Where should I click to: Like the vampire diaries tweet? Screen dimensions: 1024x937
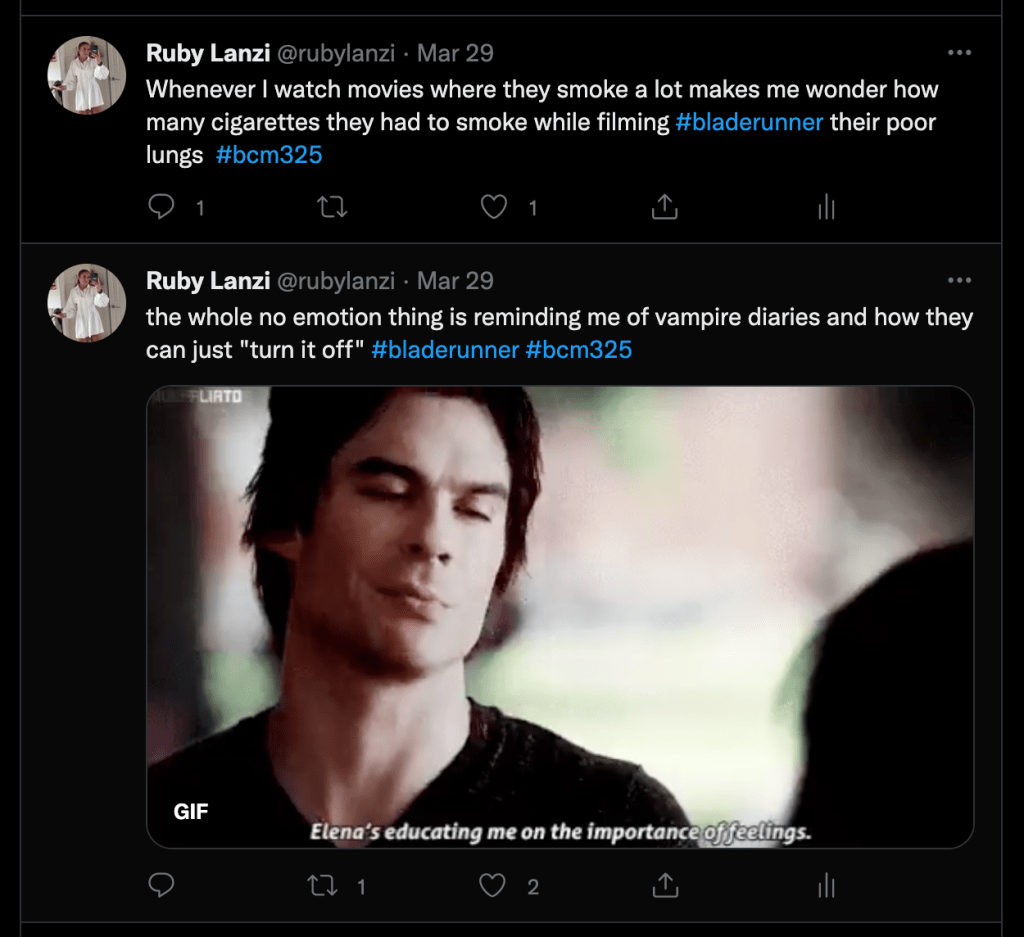tap(494, 885)
